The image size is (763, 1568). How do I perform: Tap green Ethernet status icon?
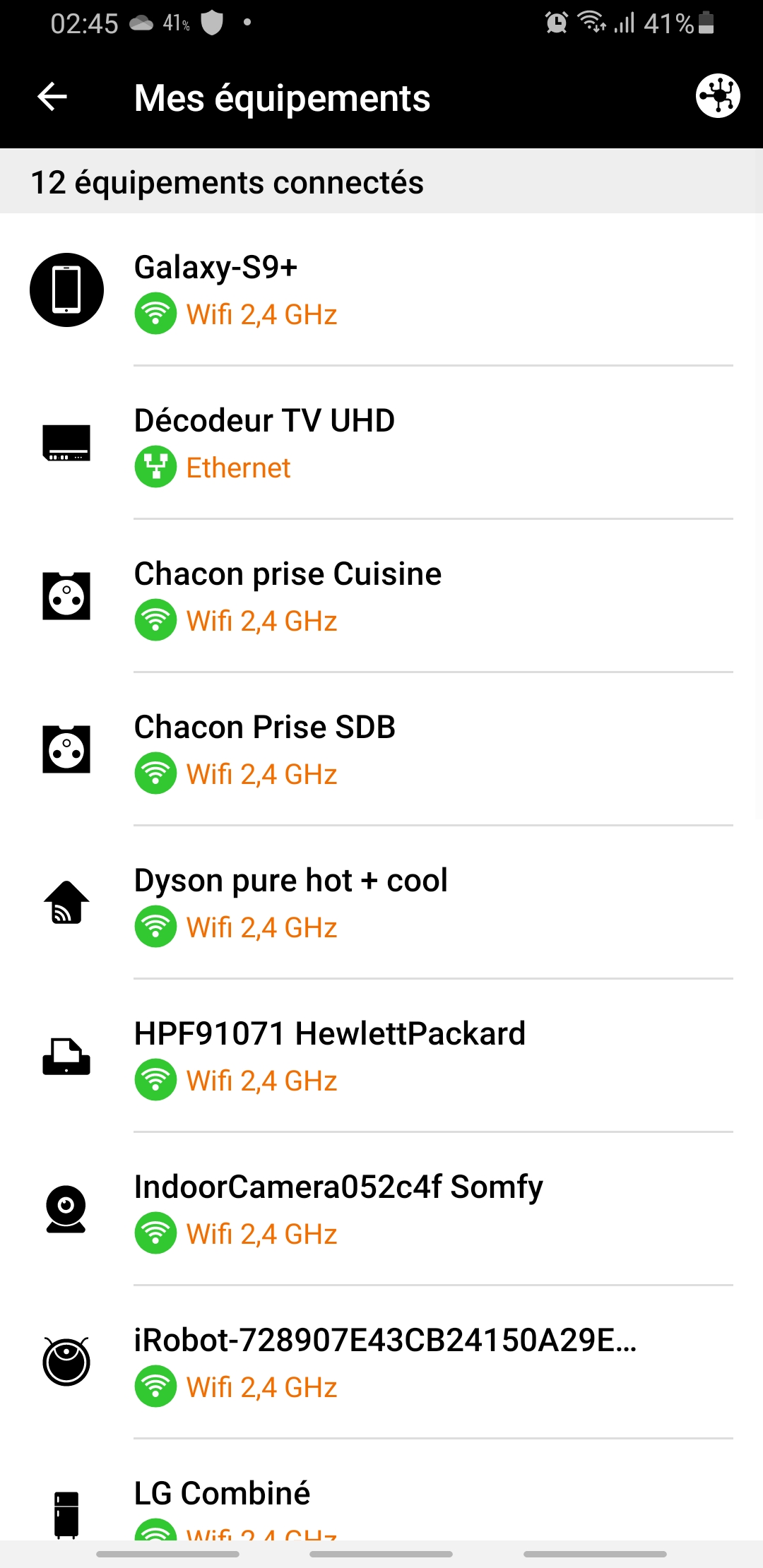[x=155, y=467]
